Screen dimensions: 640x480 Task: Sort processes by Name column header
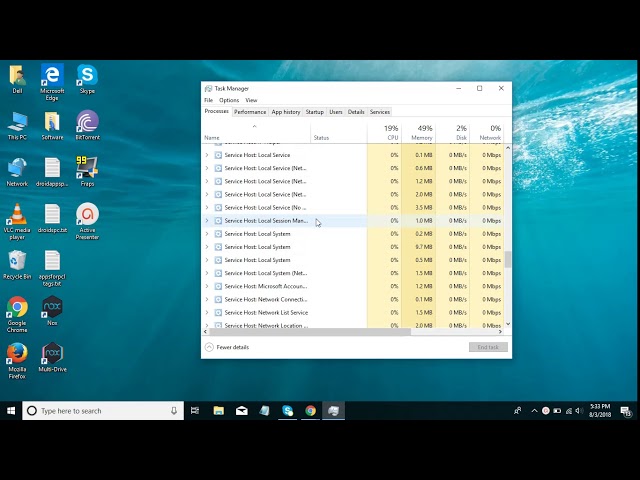(256, 133)
